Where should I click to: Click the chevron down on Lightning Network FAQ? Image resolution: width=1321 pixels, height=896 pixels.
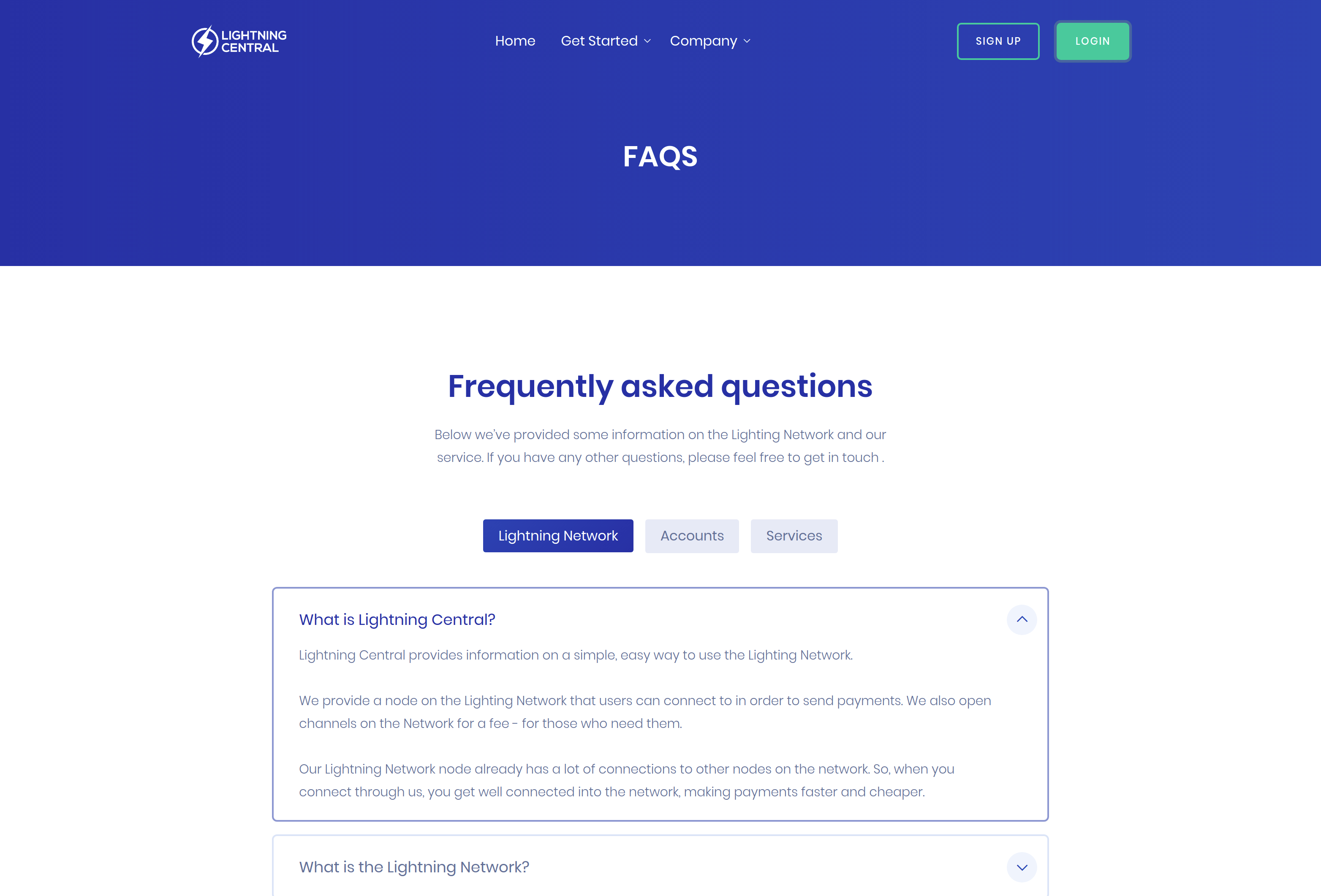click(1022, 866)
